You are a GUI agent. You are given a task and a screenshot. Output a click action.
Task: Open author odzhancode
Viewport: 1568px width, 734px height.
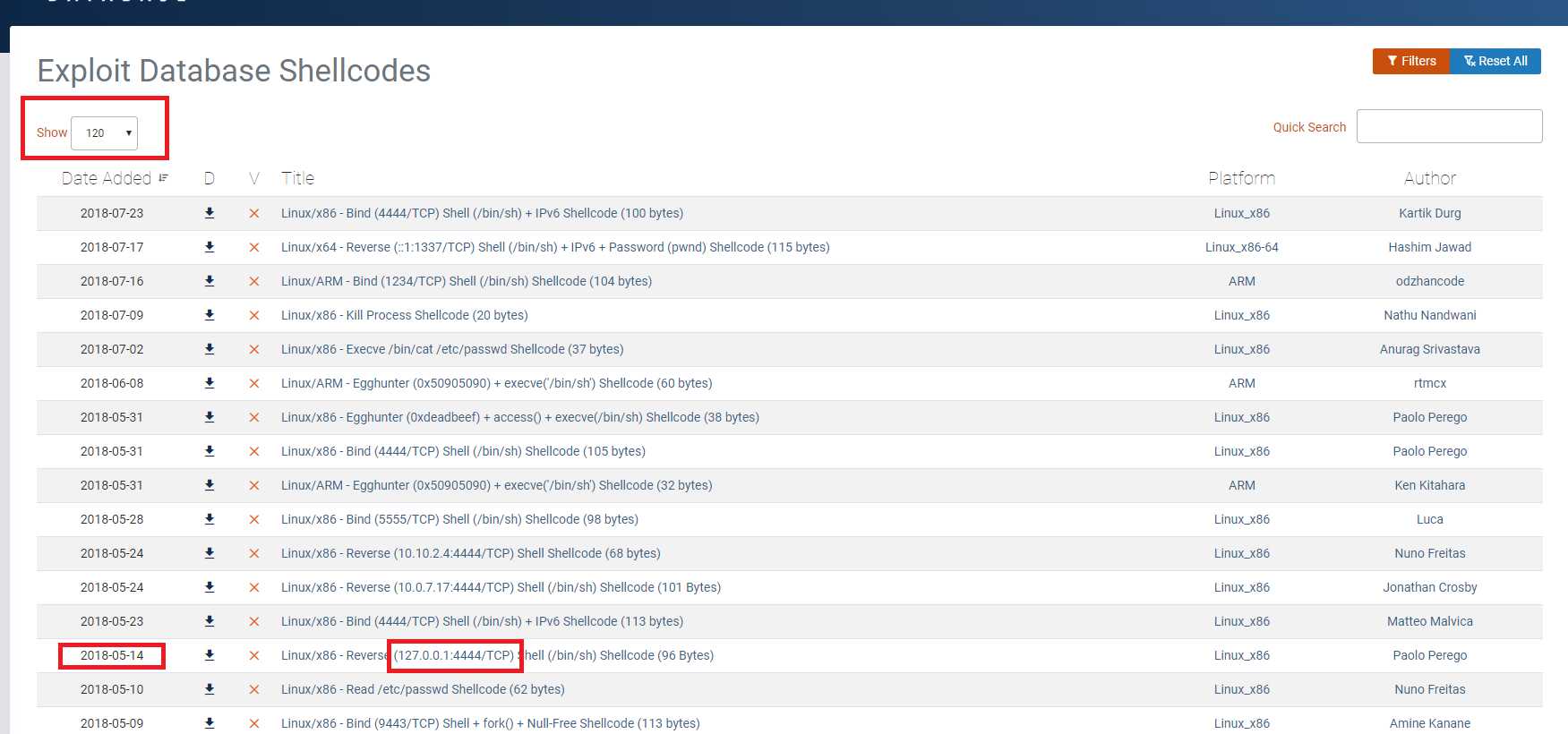[x=1430, y=281]
